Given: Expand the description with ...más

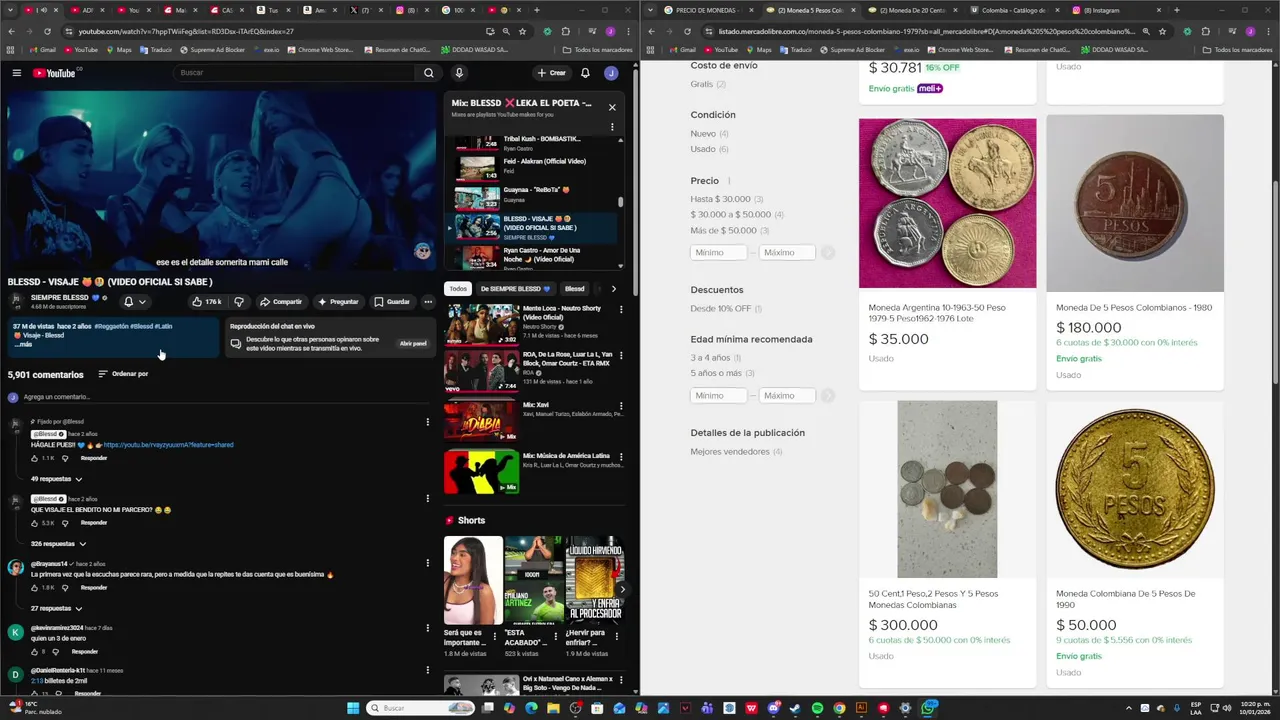Looking at the screenshot, I should point(23,344).
